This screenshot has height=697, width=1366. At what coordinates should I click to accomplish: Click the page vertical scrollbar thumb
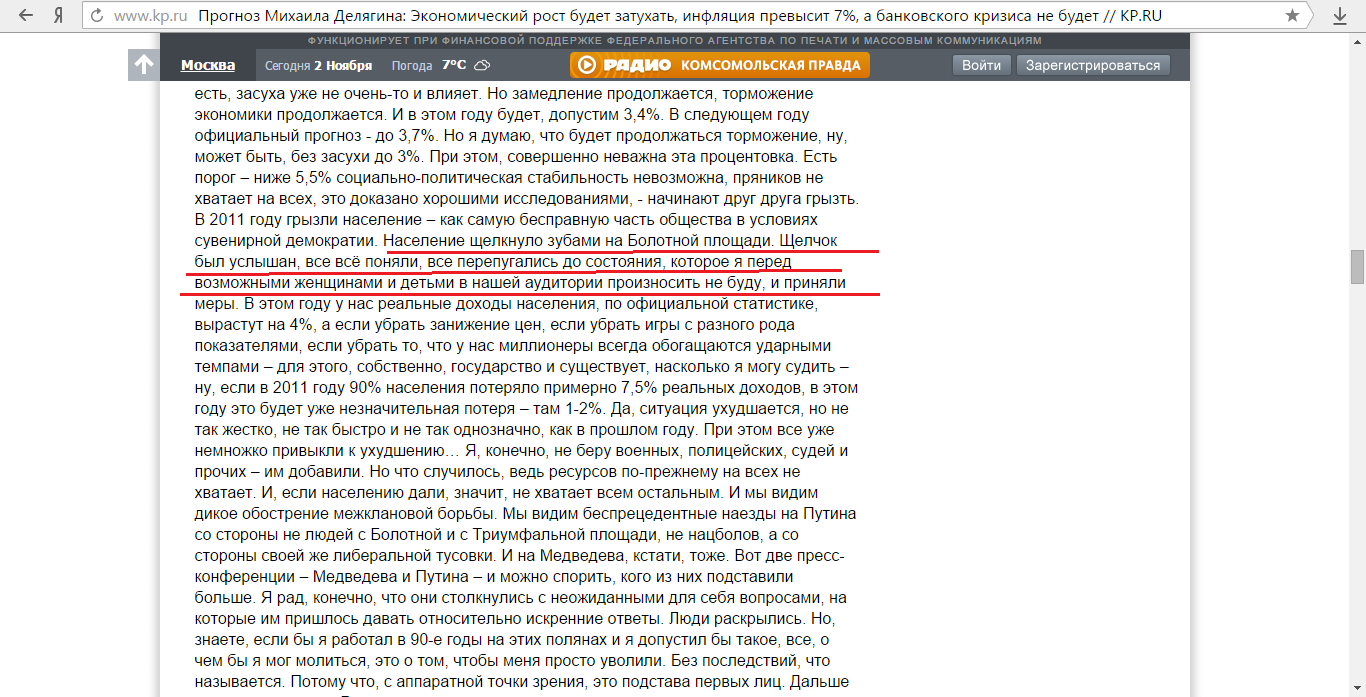coord(1357,267)
